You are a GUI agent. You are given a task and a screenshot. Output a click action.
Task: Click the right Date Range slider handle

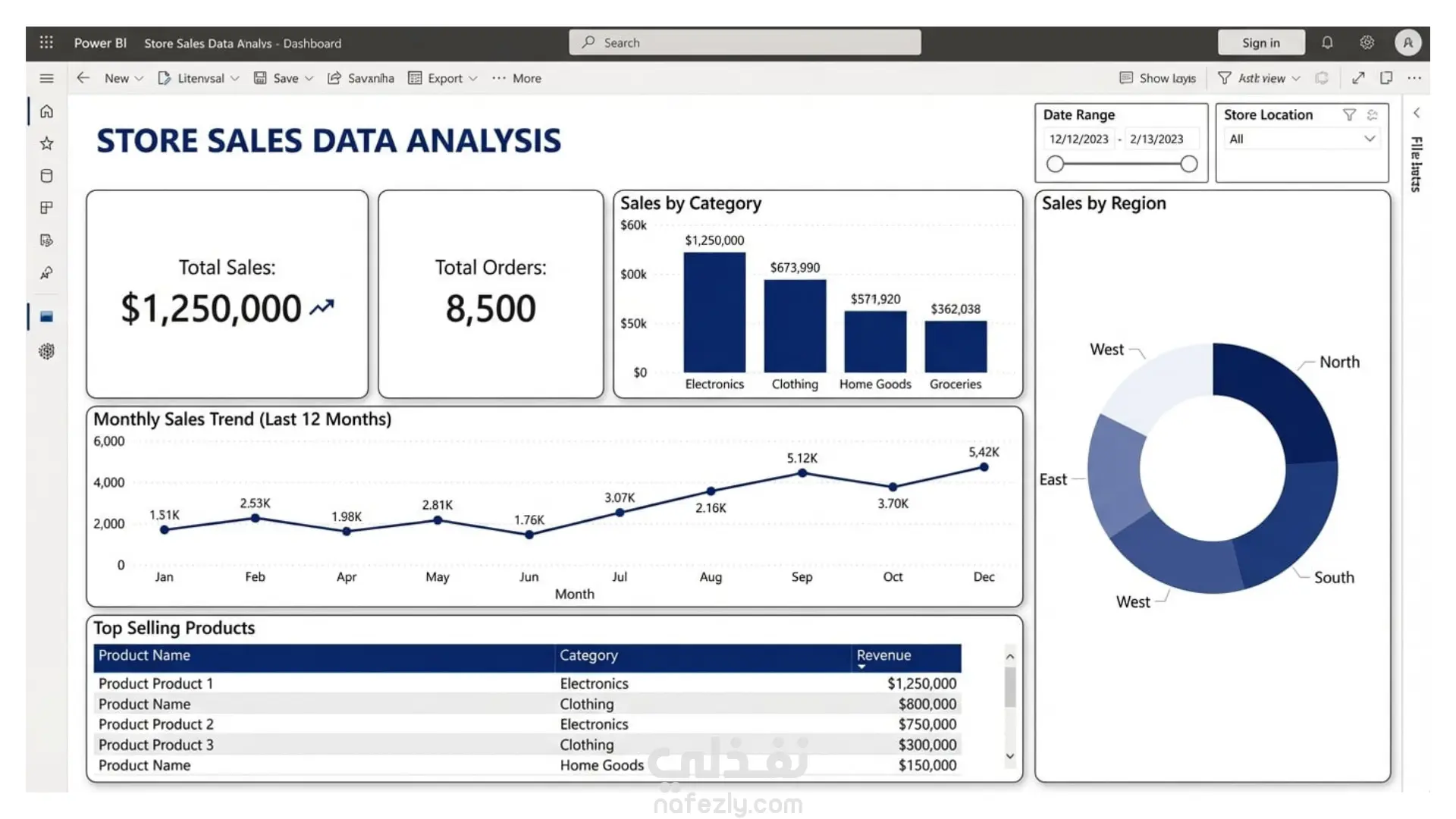pyautogui.click(x=1189, y=164)
